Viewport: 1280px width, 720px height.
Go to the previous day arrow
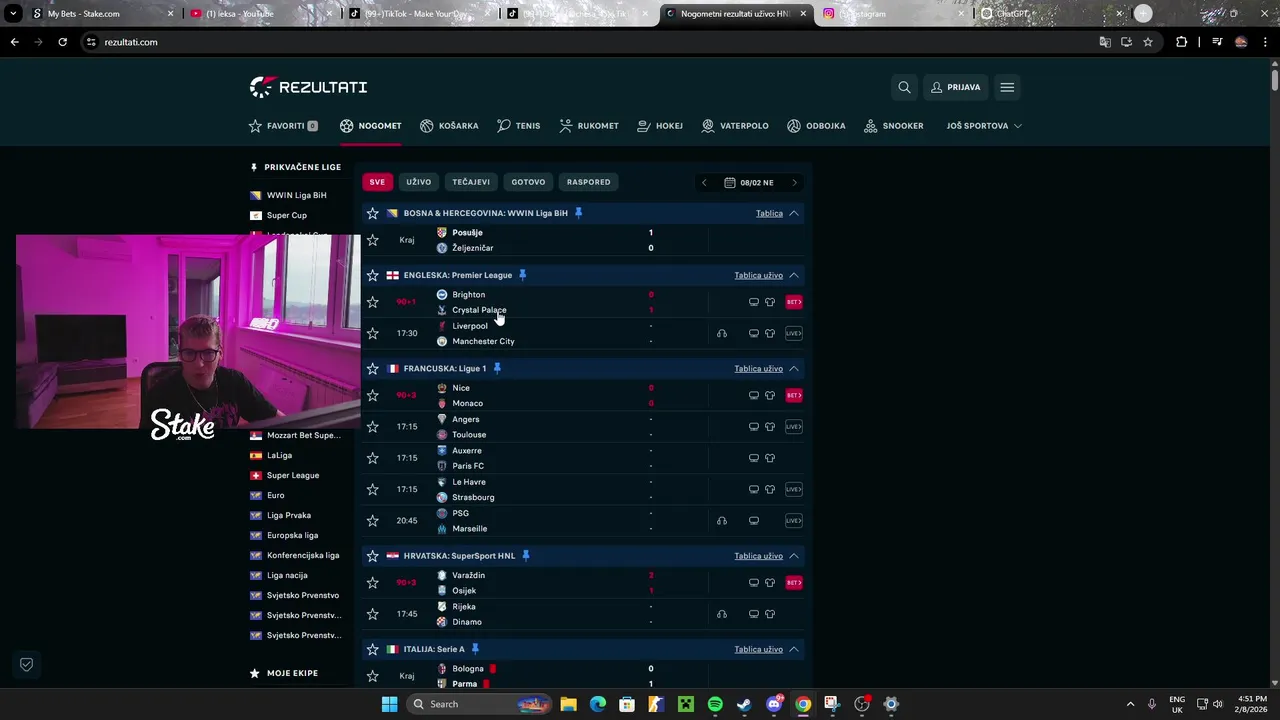[704, 183]
